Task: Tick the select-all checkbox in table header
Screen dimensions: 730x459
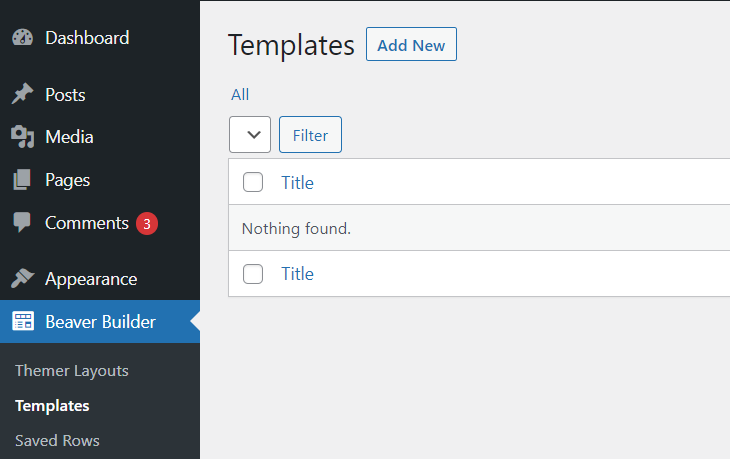Action: pyautogui.click(x=253, y=182)
